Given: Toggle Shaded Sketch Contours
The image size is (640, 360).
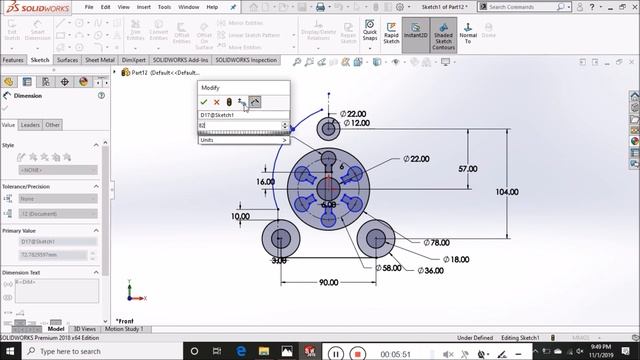Looking at the screenshot, I should (443, 35).
